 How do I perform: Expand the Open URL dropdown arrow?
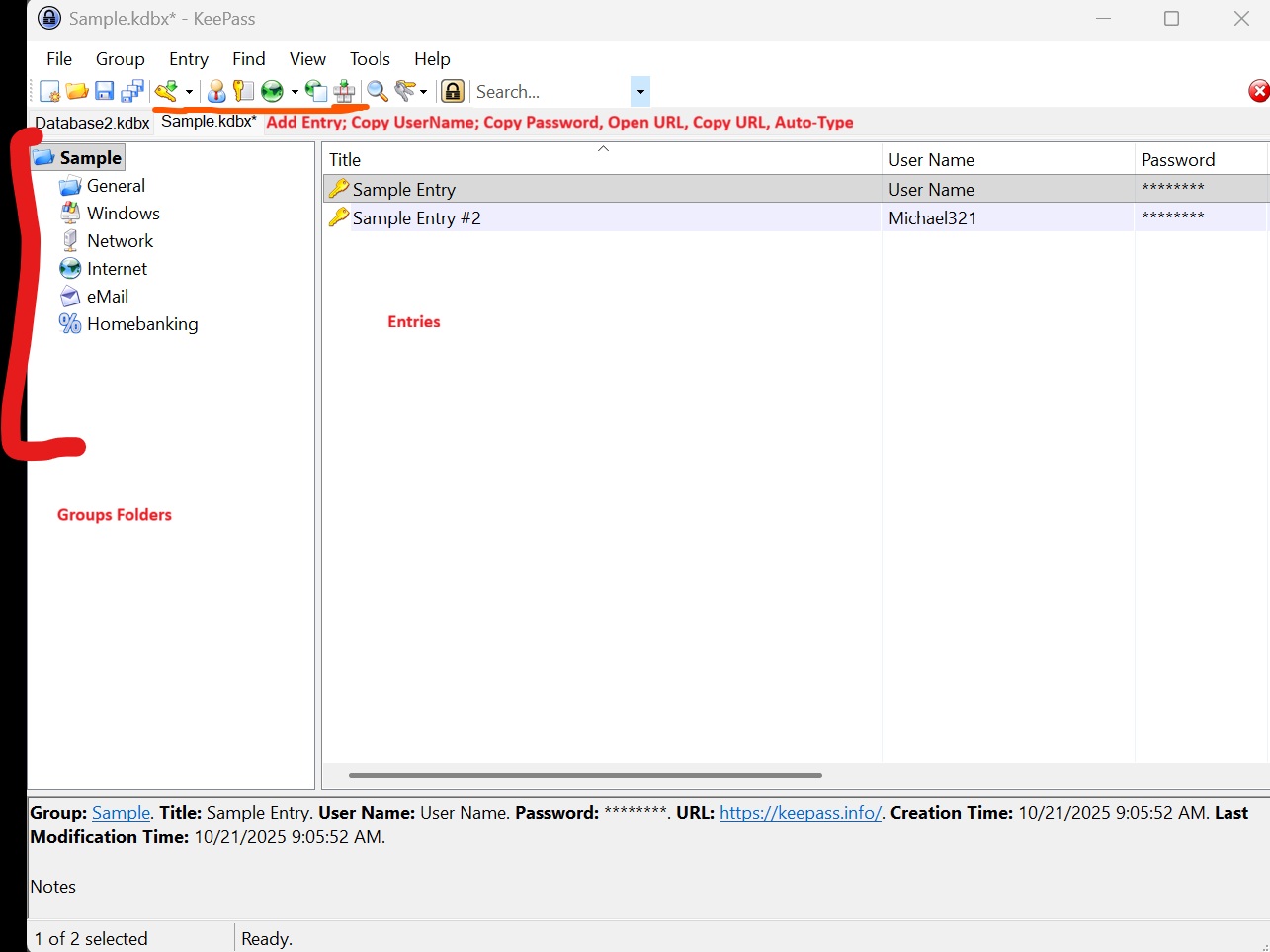[295, 92]
